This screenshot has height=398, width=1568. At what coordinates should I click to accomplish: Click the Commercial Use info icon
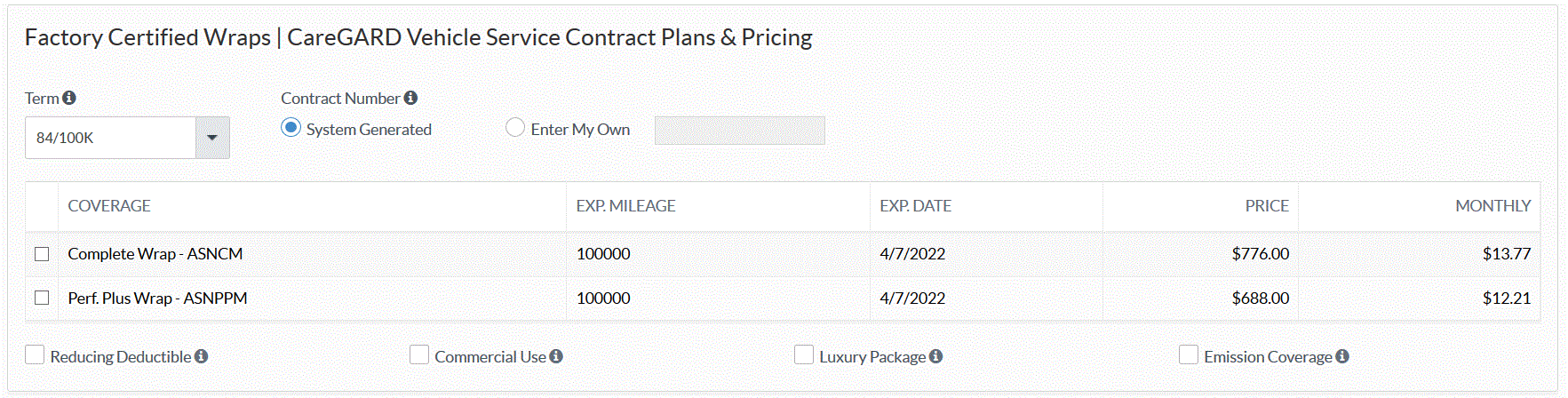click(556, 356)
